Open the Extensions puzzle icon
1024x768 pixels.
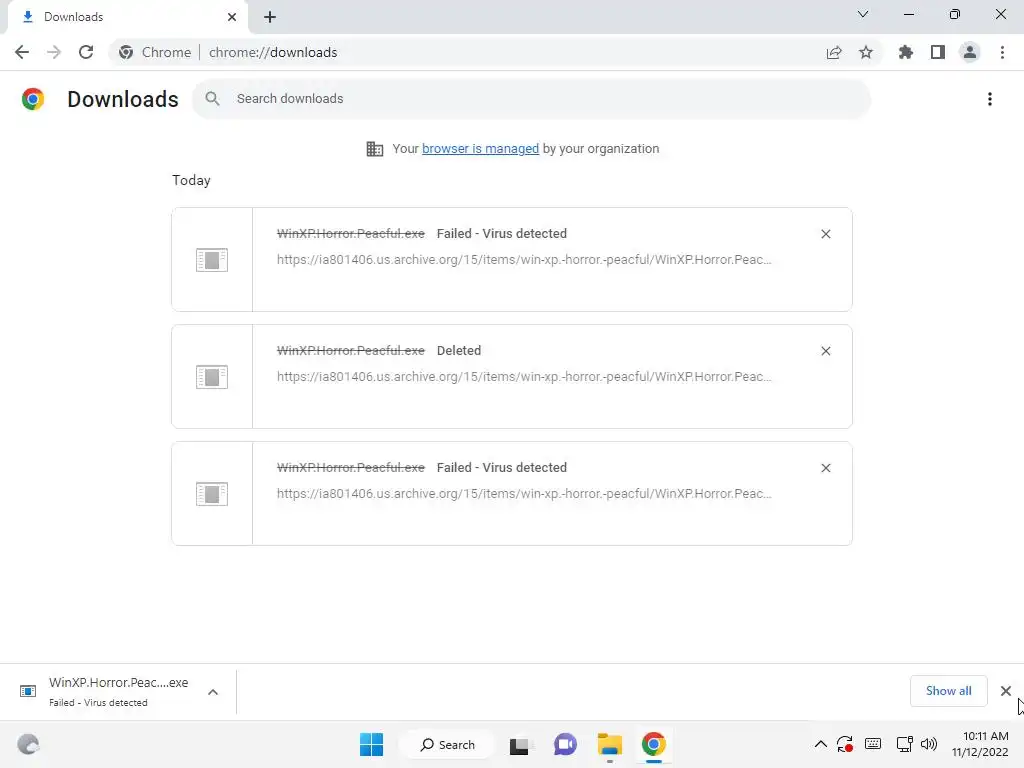coord(906,52)
